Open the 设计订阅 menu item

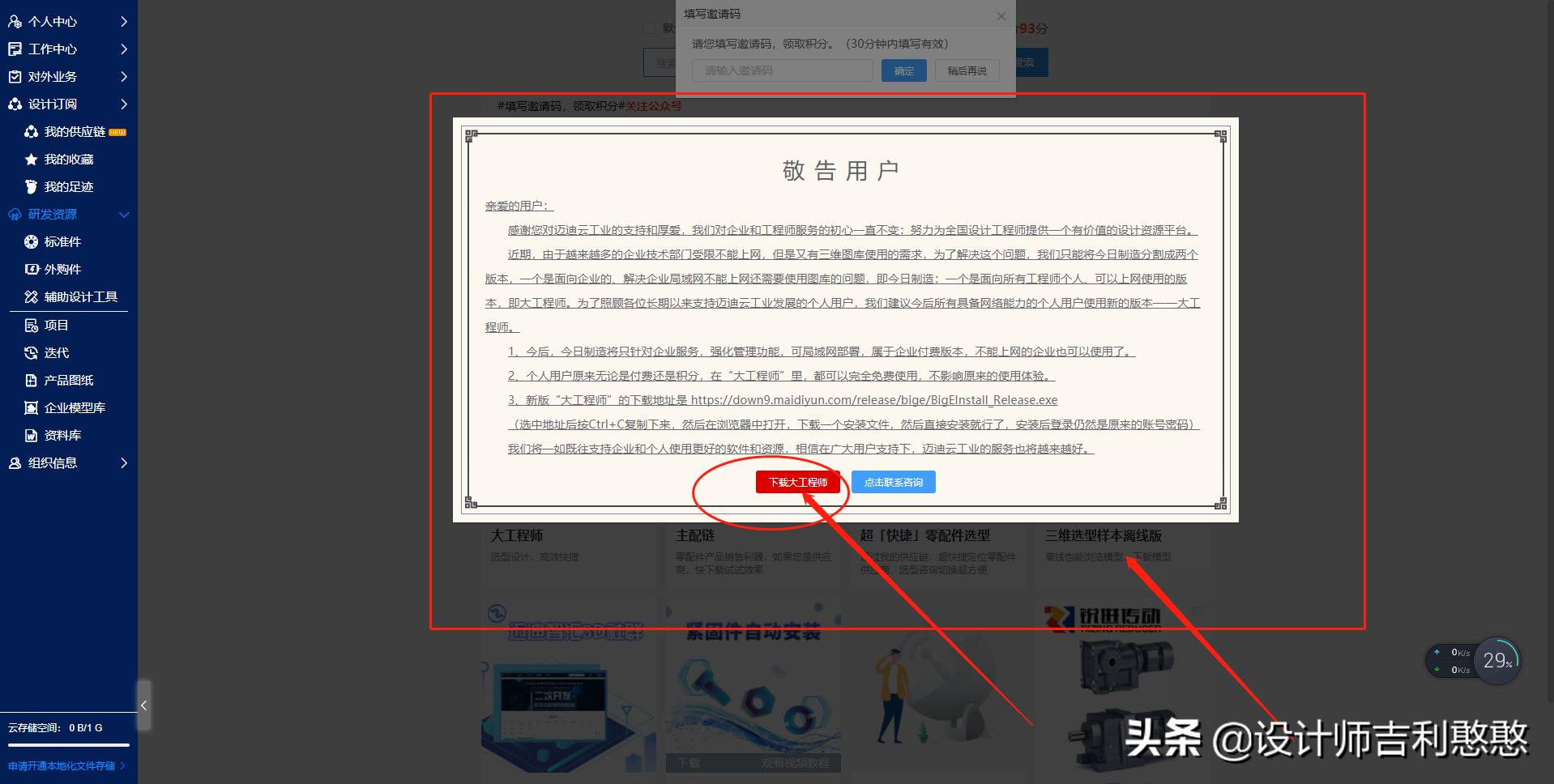[53, 104]
